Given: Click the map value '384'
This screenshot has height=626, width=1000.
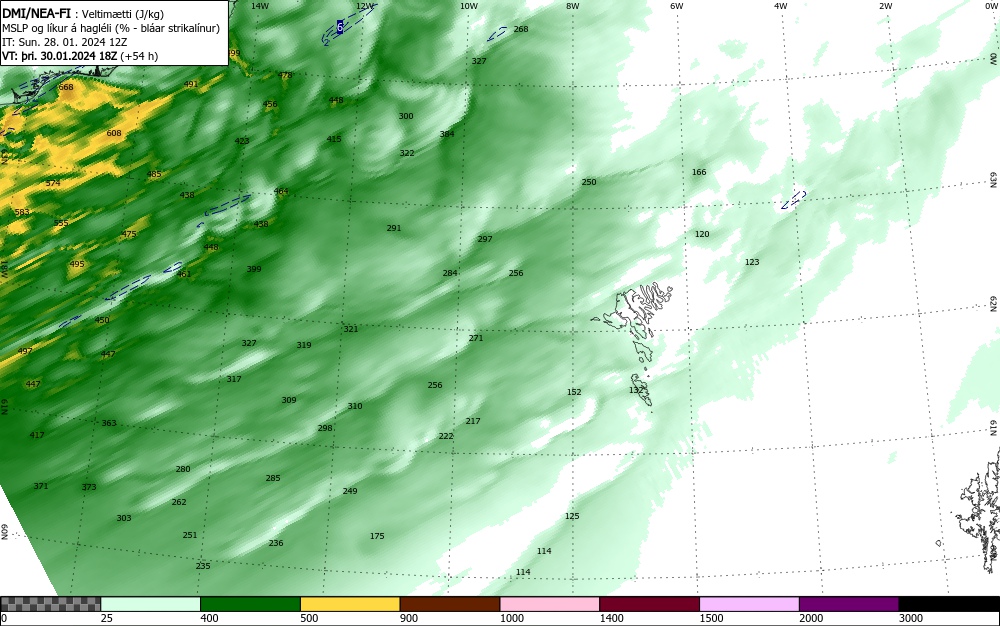Looking at the screenshot, I should (447, 134).
